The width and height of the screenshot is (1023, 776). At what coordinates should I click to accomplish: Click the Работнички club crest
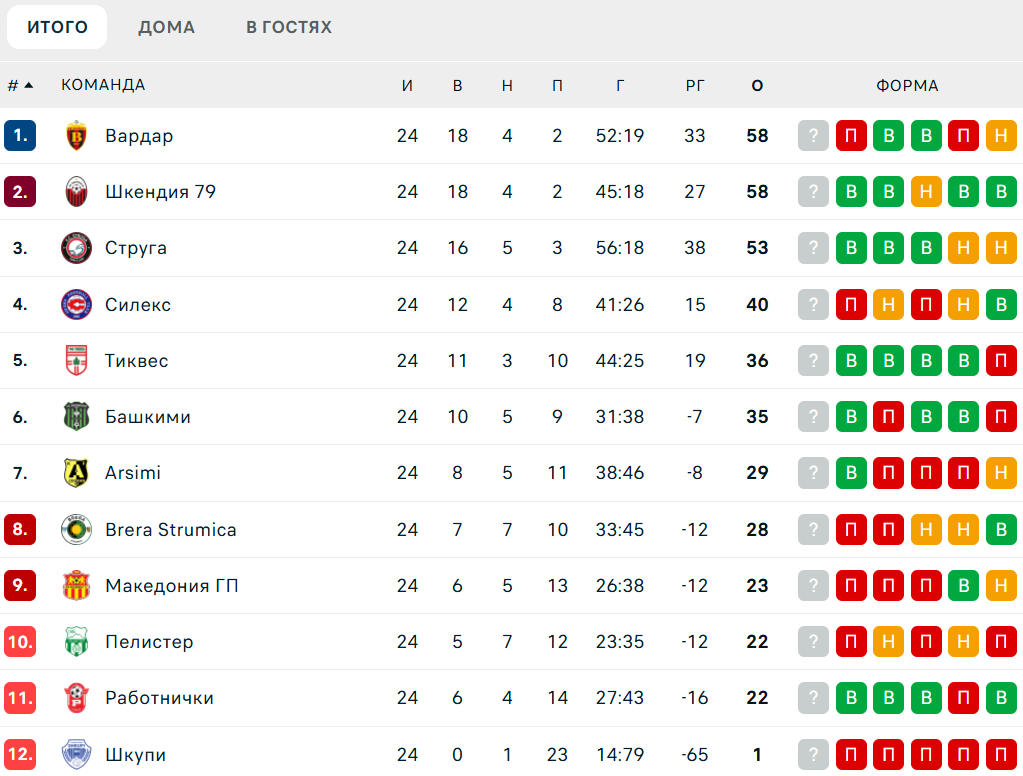pyautogui.click(x=76, y=698)
